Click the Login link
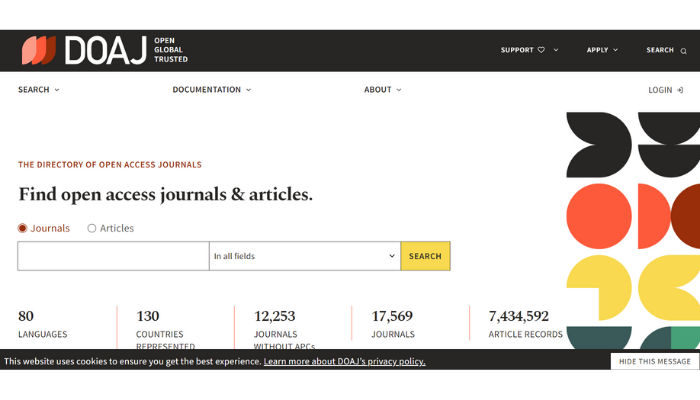 coord(666,90)
